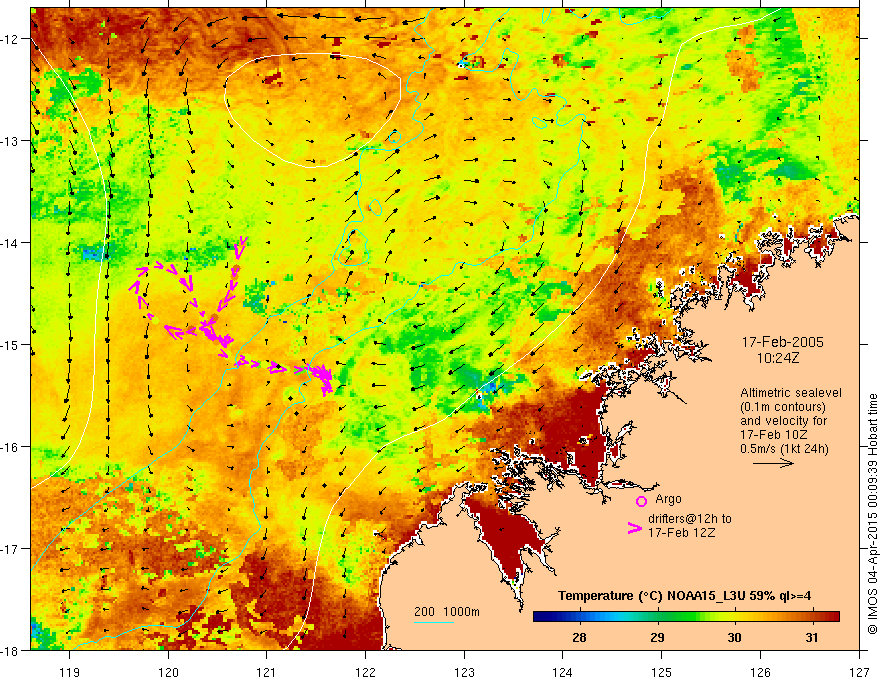
Task: Click the '200 1000m' depth contour label
Action: click(x=447, y=612)
